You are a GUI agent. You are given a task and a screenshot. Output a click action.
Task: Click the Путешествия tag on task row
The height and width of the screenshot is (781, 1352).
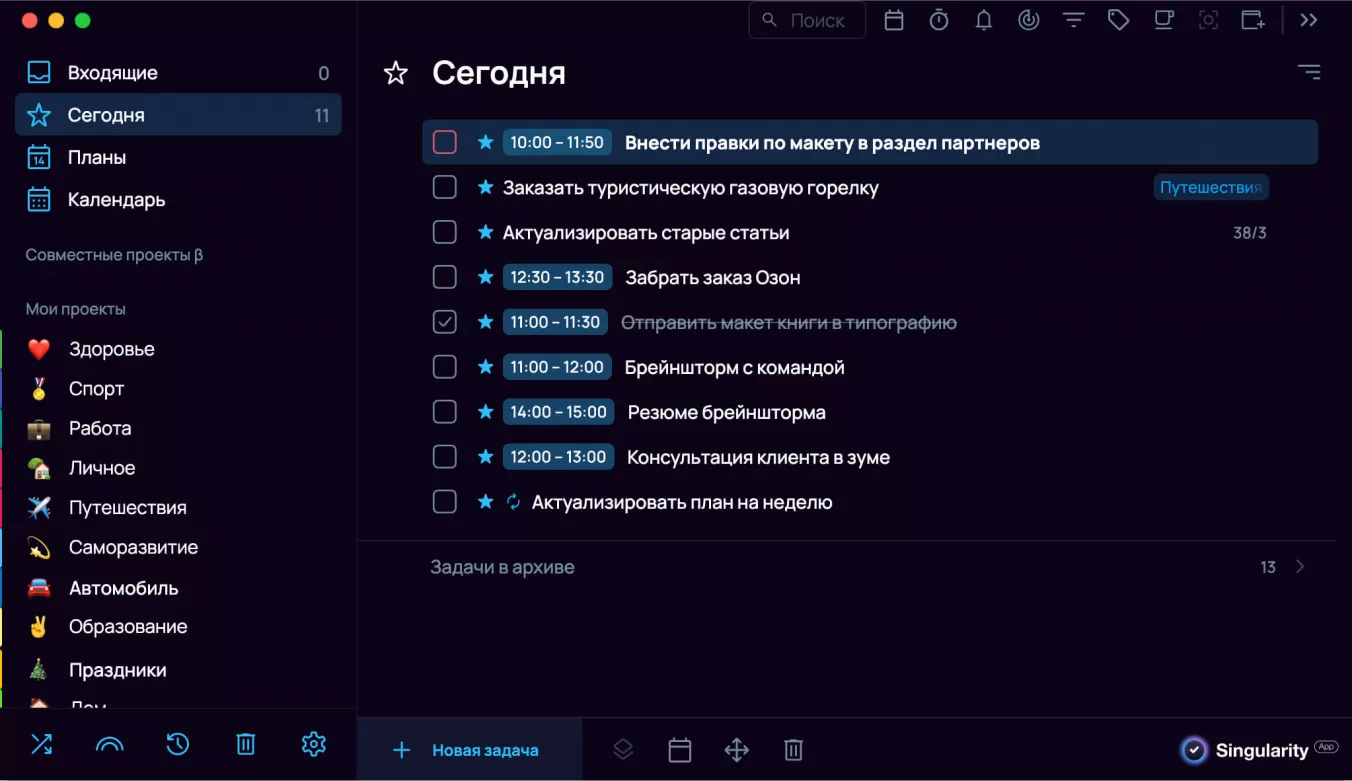coord(1211,187)
